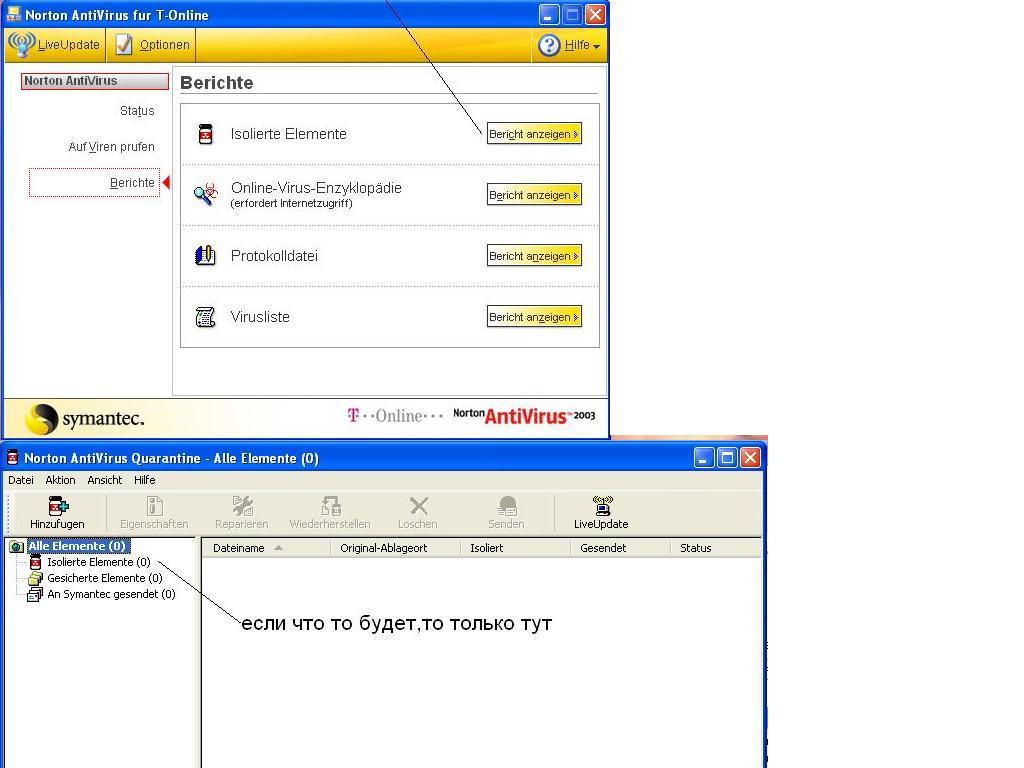Minimize the Norton AntiVirus Quarantine window

tap(704, 457)
